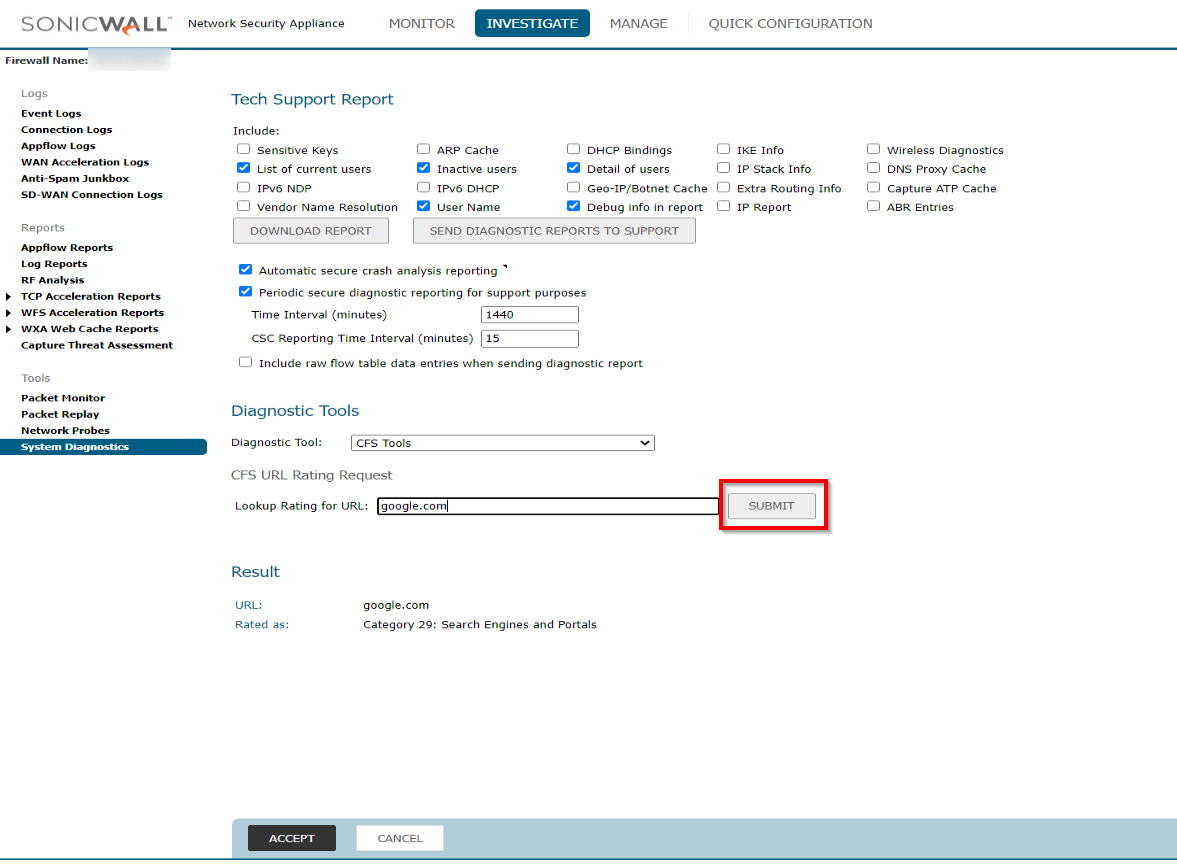Toggle Debug info in report checkbox
The image size is (1177, 867).
pyautogui.click(x=573, y=207)
